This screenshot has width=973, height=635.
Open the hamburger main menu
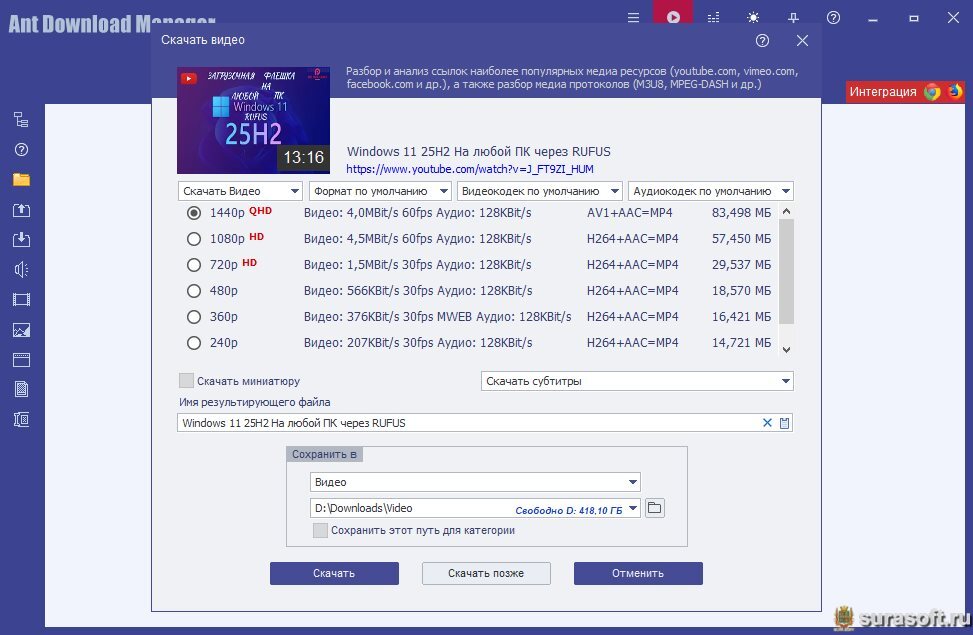[x=633, y=17]
